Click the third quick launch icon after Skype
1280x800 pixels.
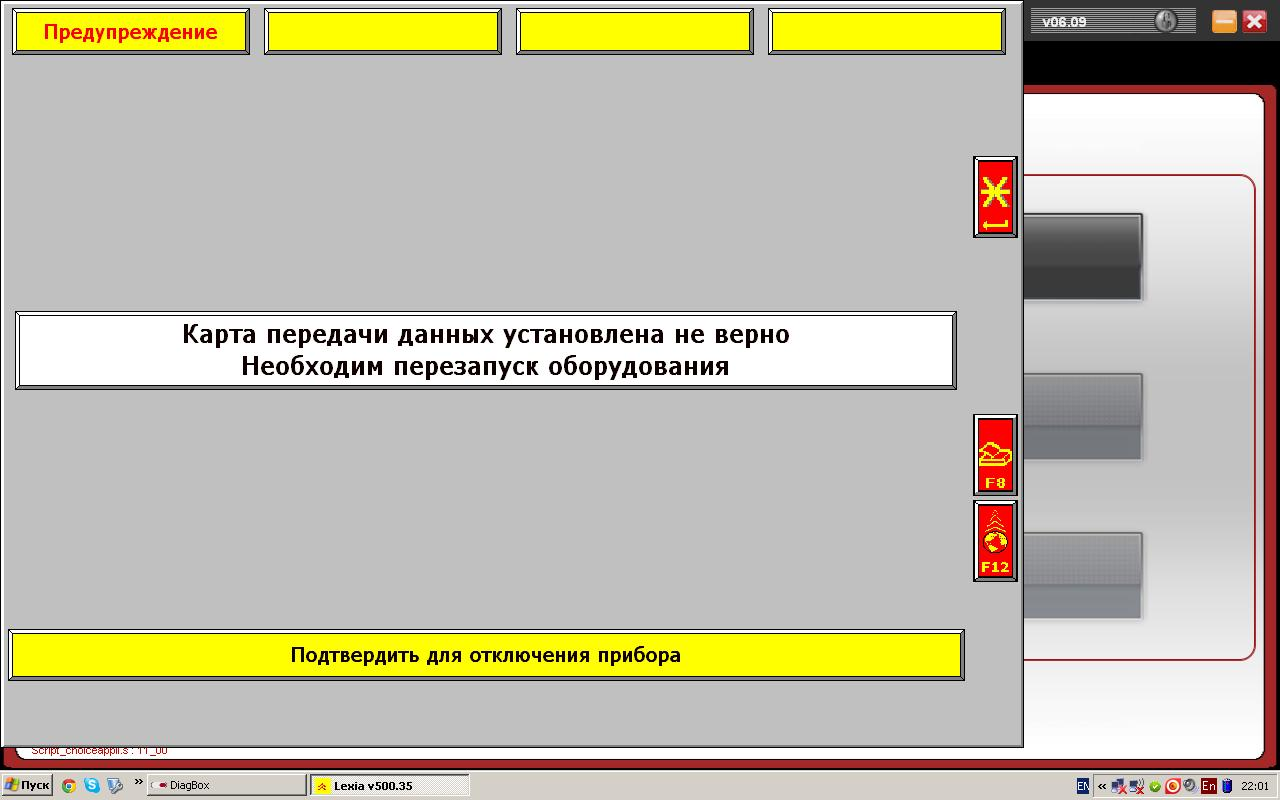pyautogui.click(x=115, y=786)
